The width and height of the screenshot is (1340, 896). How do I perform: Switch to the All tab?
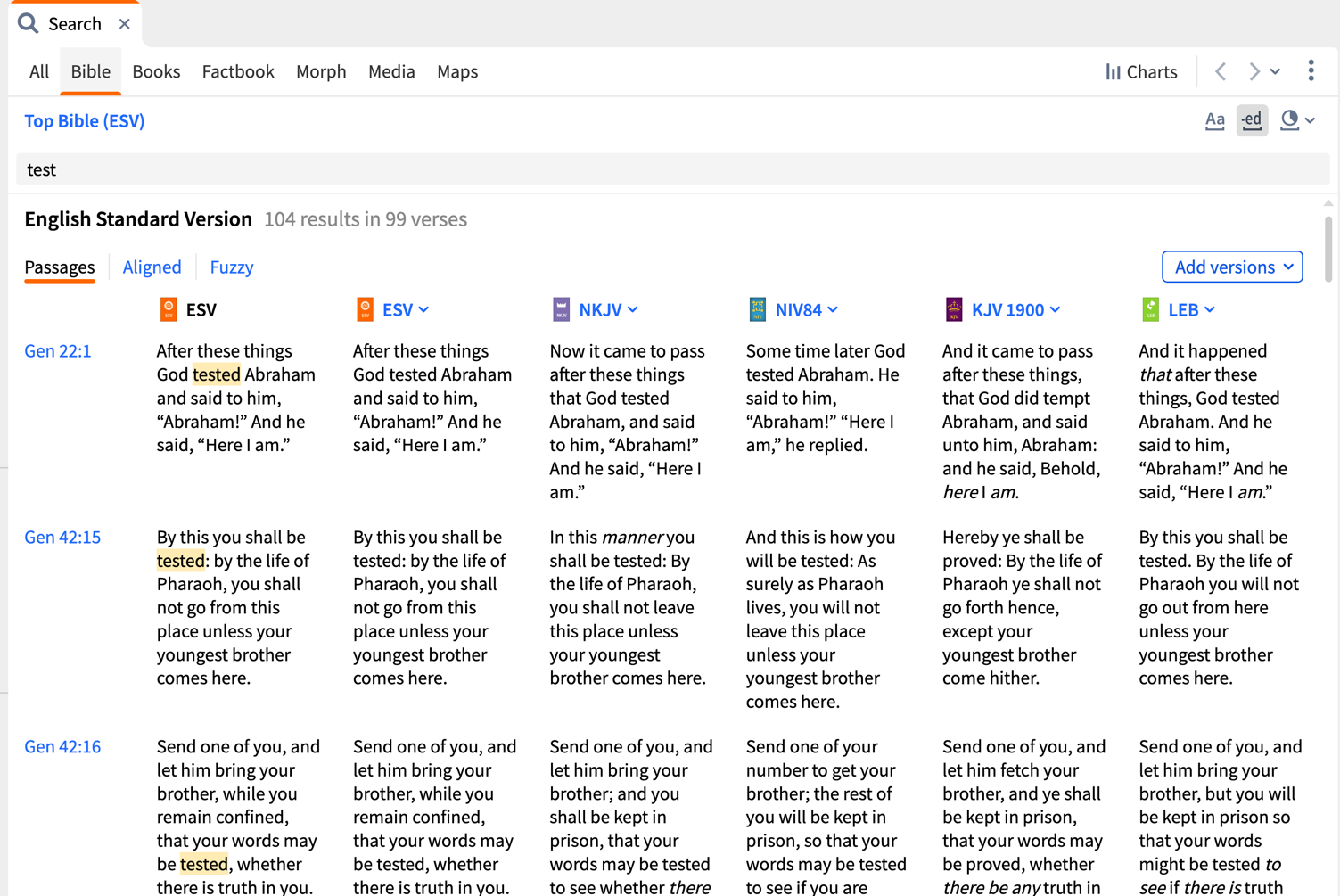(39, 71)
